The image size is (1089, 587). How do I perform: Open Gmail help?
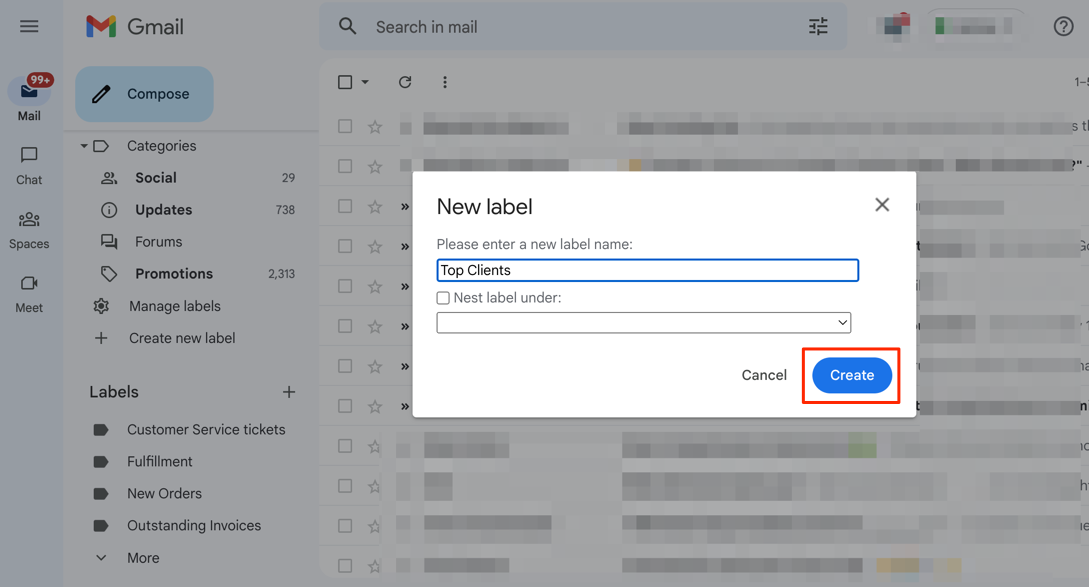1062,26
